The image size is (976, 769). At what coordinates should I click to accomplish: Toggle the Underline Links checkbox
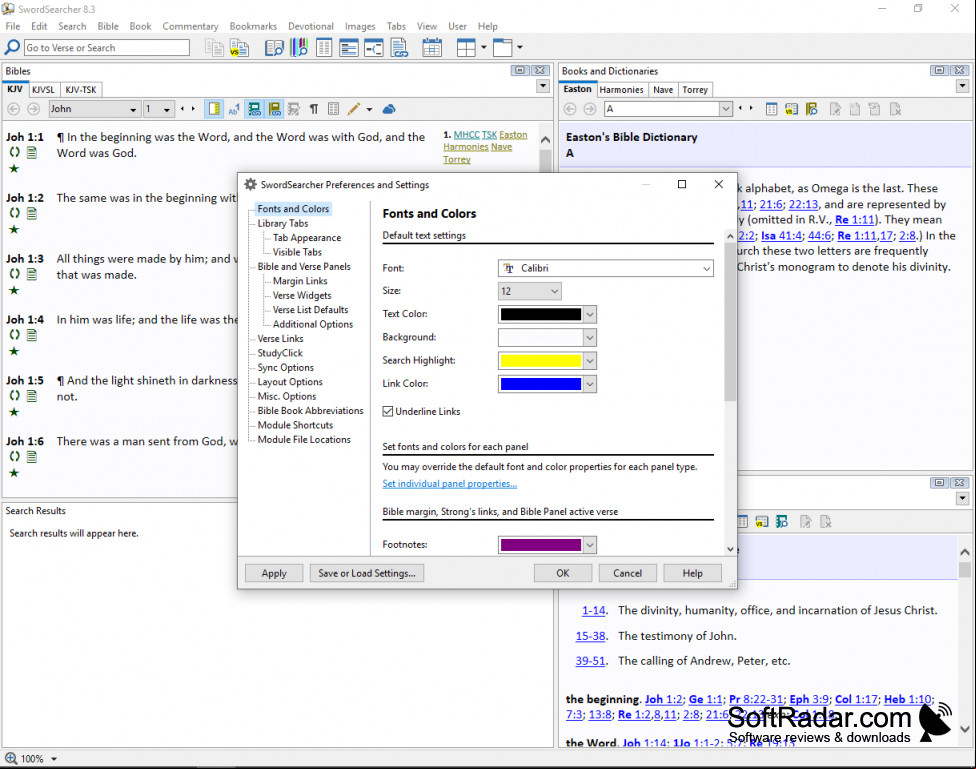pyautogui.click(x=388, y=411)
